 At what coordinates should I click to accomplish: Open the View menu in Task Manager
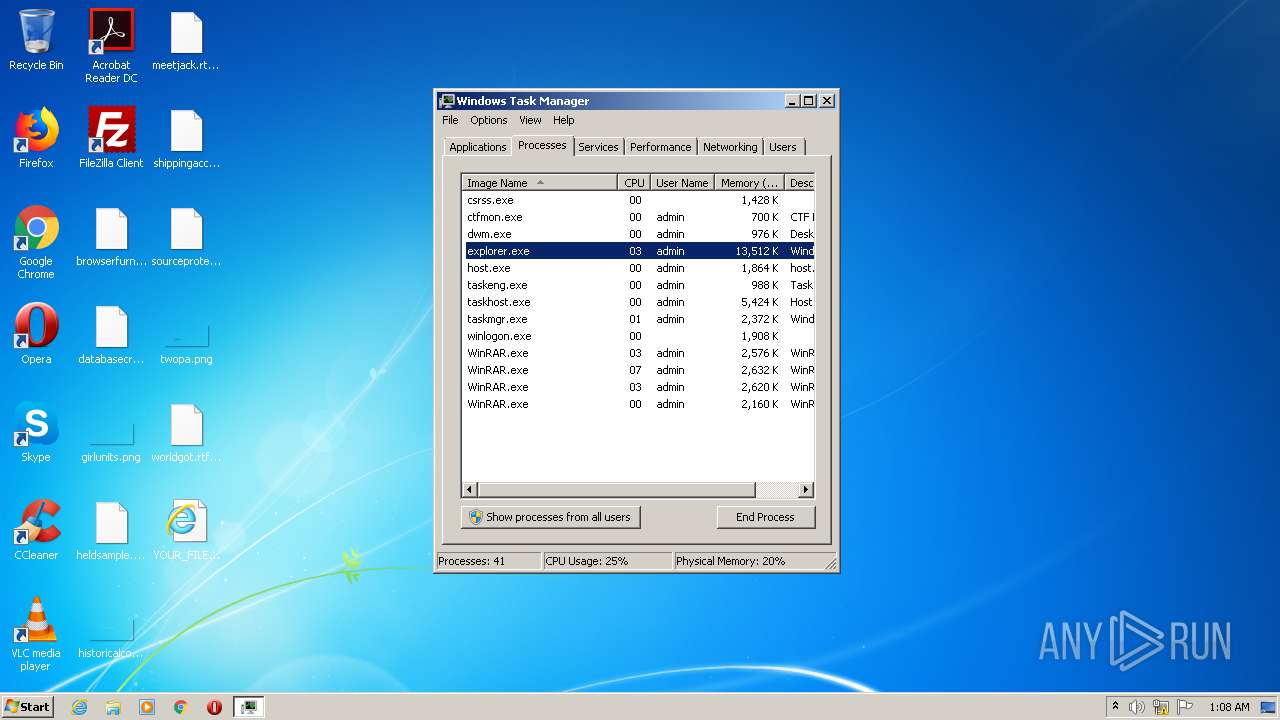(530, 120)
